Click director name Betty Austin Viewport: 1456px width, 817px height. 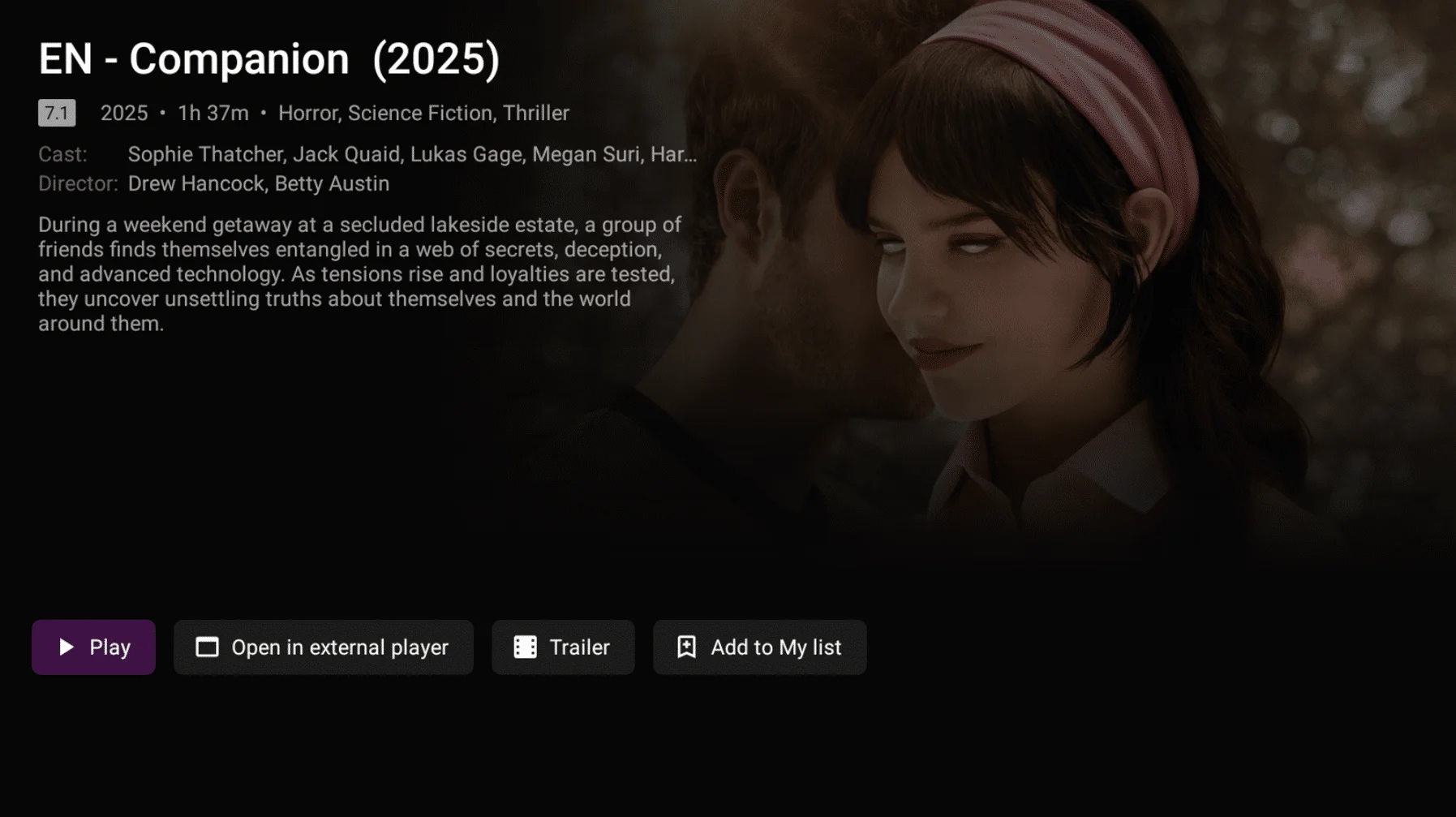tap(332, 184)
